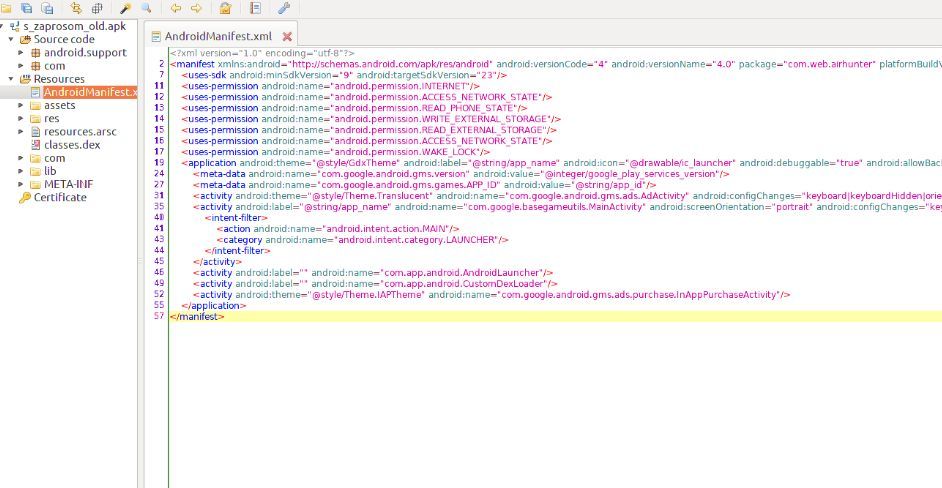Click the Sync with editor icon
The height and width of the screenshot is (488, 942).
click(76, 8)
